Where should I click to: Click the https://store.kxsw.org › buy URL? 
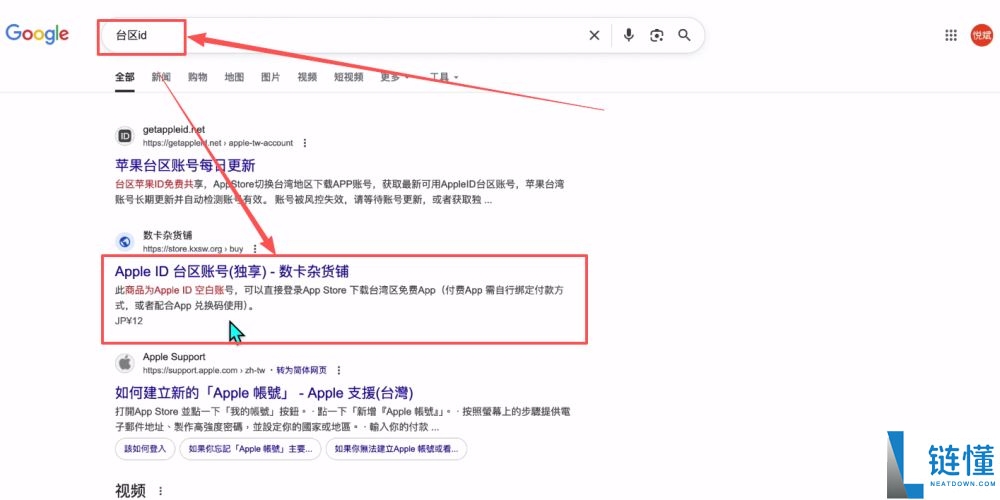pyautogui.click(x=193, y=249)
